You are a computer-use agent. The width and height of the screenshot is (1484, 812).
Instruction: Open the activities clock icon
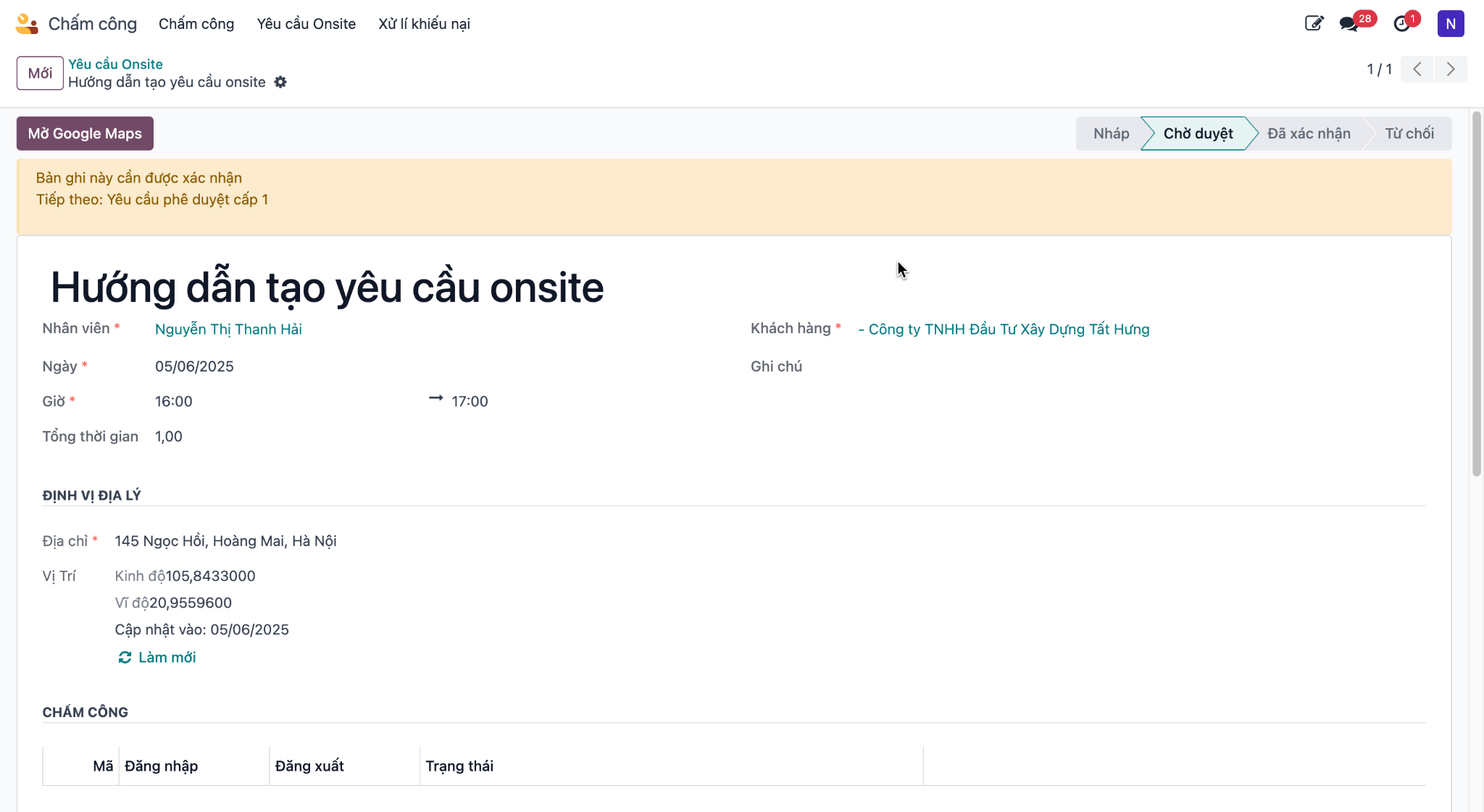coord(1402,24)
